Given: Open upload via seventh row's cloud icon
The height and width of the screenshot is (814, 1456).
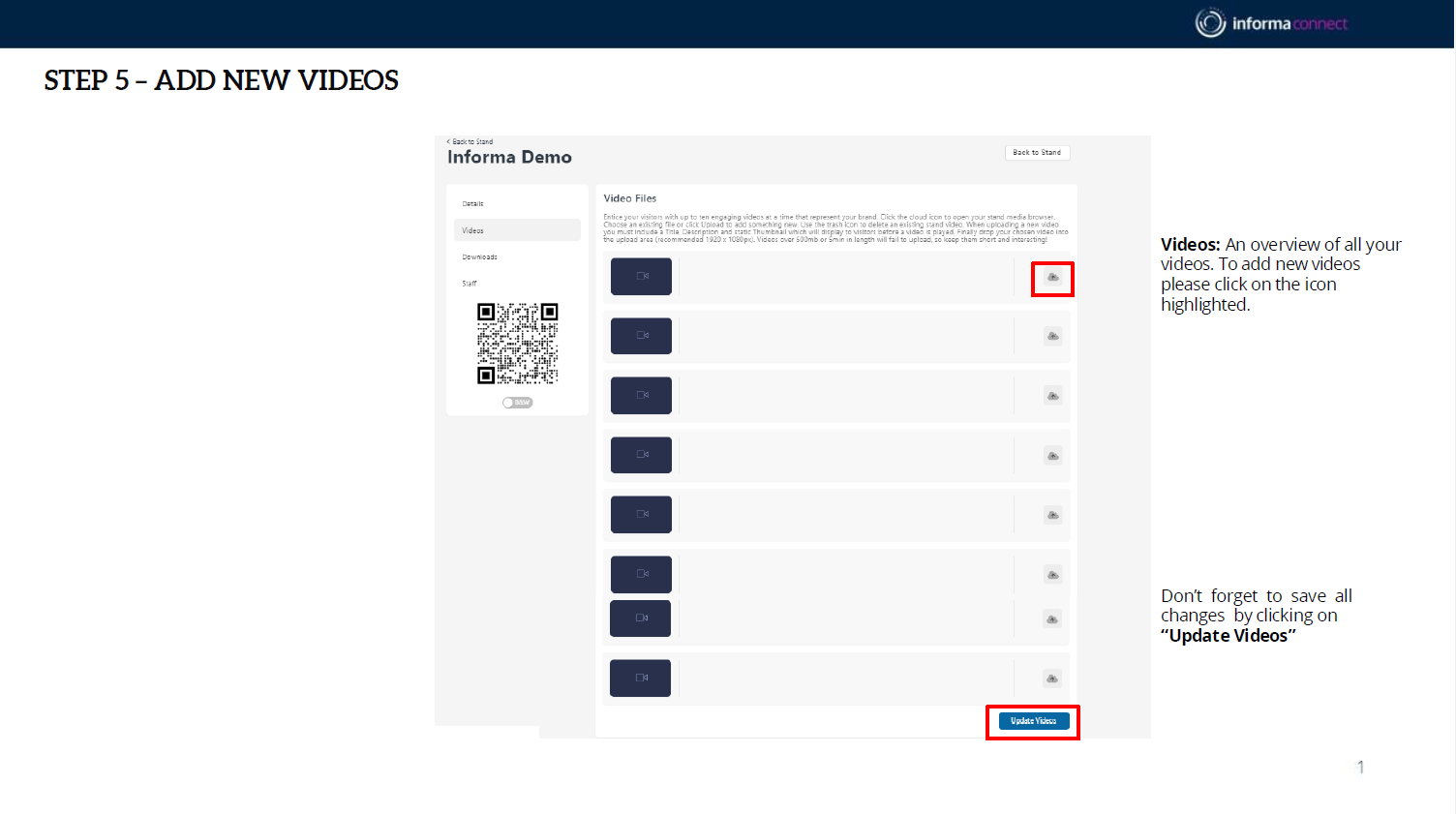Looking at the screenshot, I should 1052,619.
